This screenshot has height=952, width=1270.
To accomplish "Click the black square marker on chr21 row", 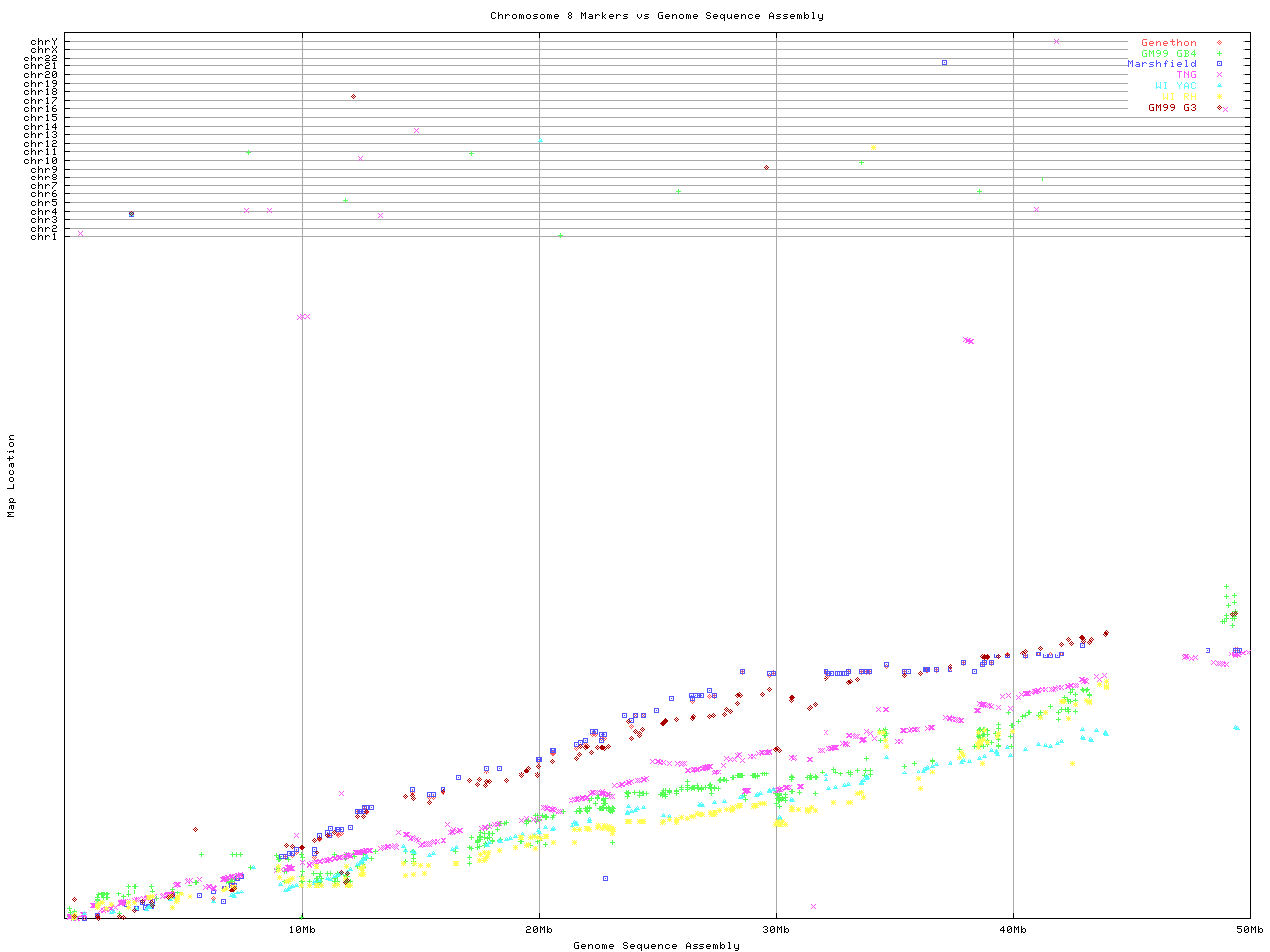I will (x=944, y=63).
